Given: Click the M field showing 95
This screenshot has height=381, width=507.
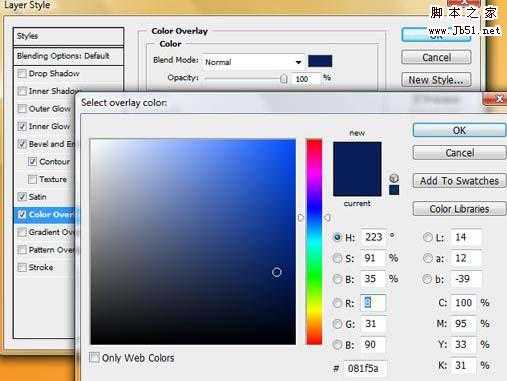Looking at the screenshot, I should [x=464, y=323].
